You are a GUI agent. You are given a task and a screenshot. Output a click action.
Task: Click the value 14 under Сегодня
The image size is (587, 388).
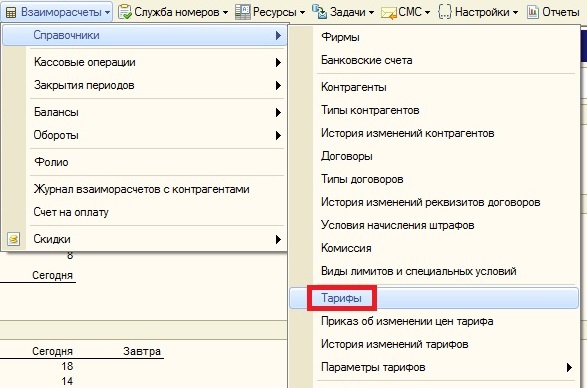click(x=67, y=381)
